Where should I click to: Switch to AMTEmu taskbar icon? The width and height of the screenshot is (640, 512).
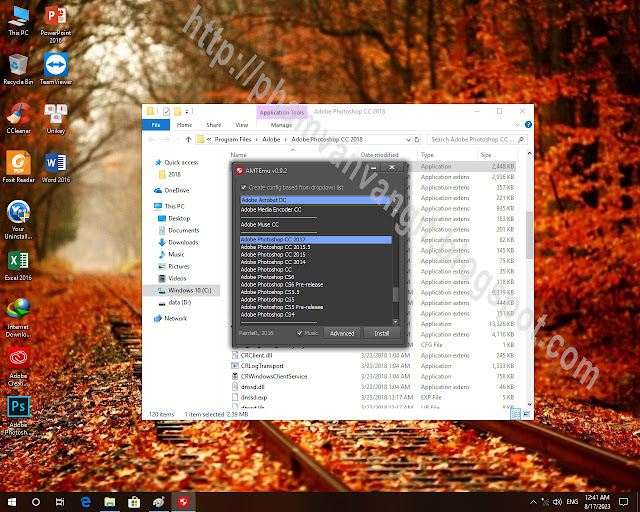(183, 502)
